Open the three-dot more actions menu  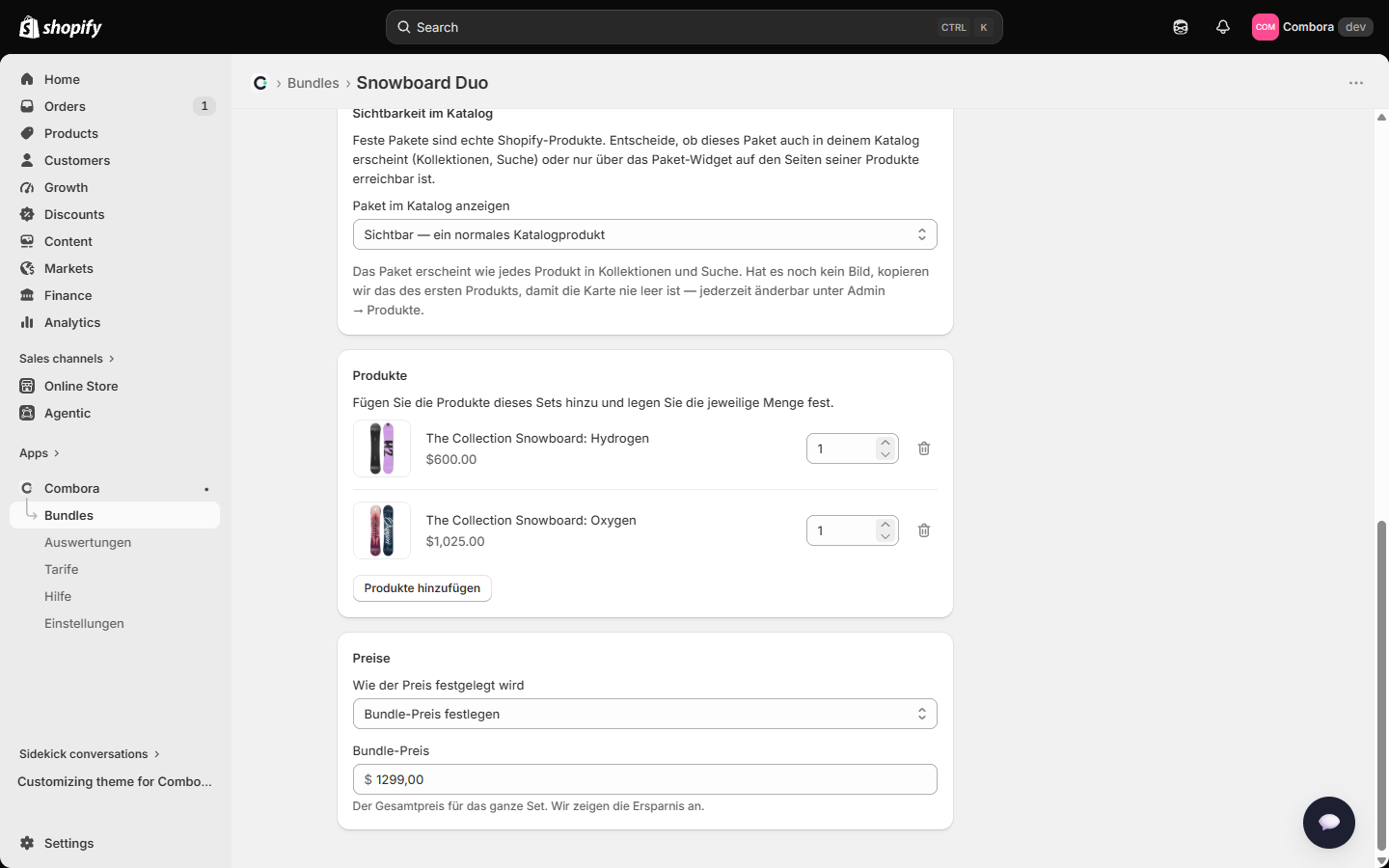click(x=1356, y=83)
